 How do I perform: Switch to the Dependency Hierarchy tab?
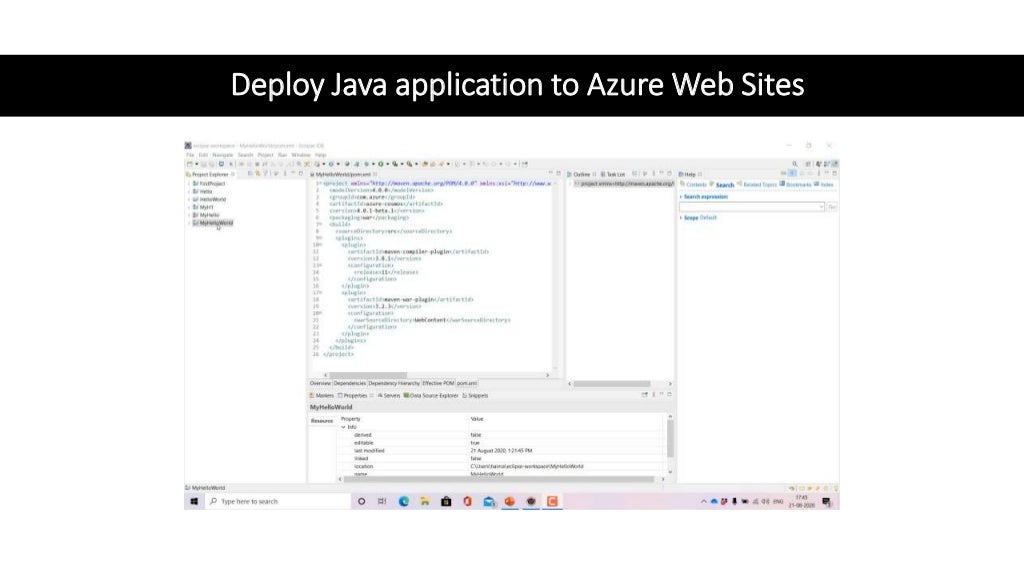(394, 383)
